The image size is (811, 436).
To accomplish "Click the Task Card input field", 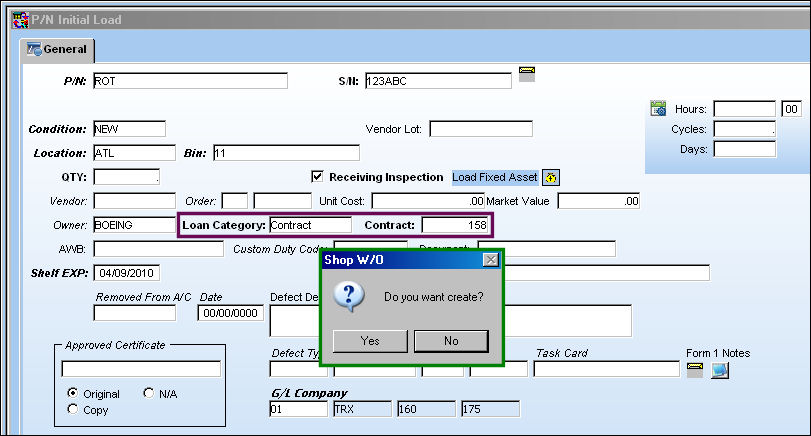I will tap(607, 369).
